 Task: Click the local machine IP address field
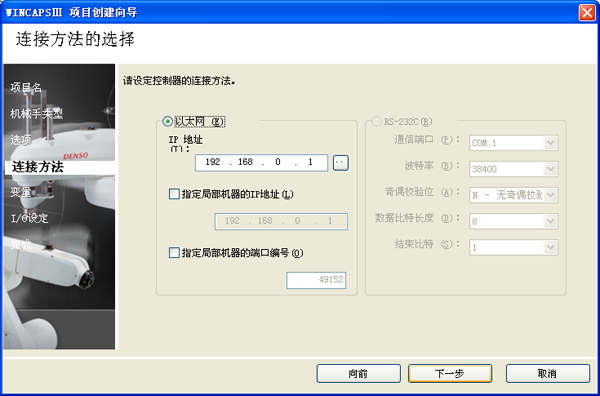[281, 221]
